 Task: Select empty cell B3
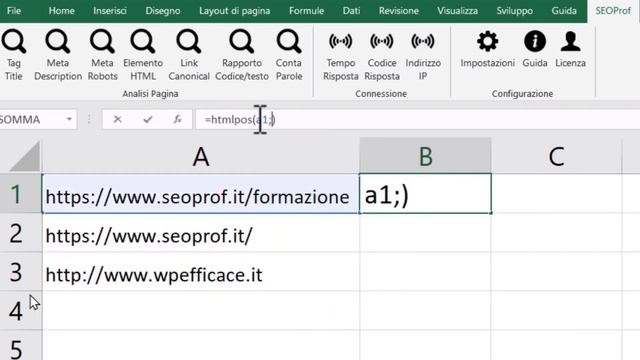click(x=425, y=271)
